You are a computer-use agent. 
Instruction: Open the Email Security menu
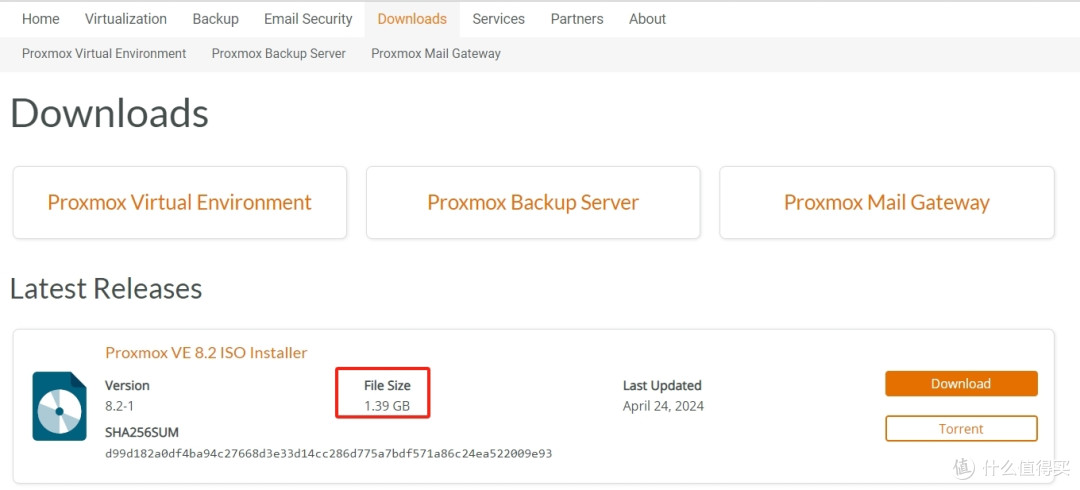coord(308,19)
